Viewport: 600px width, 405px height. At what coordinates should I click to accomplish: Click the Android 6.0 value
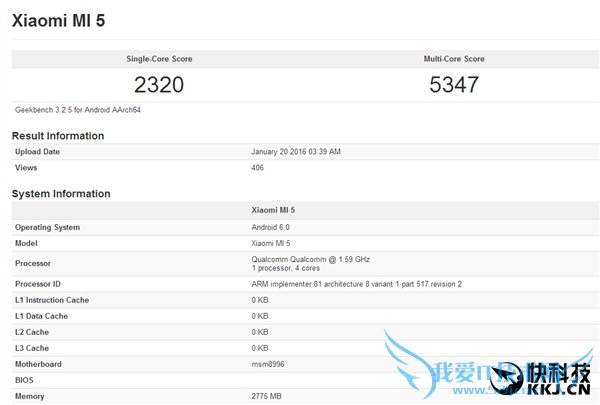[x=270, y=227]
